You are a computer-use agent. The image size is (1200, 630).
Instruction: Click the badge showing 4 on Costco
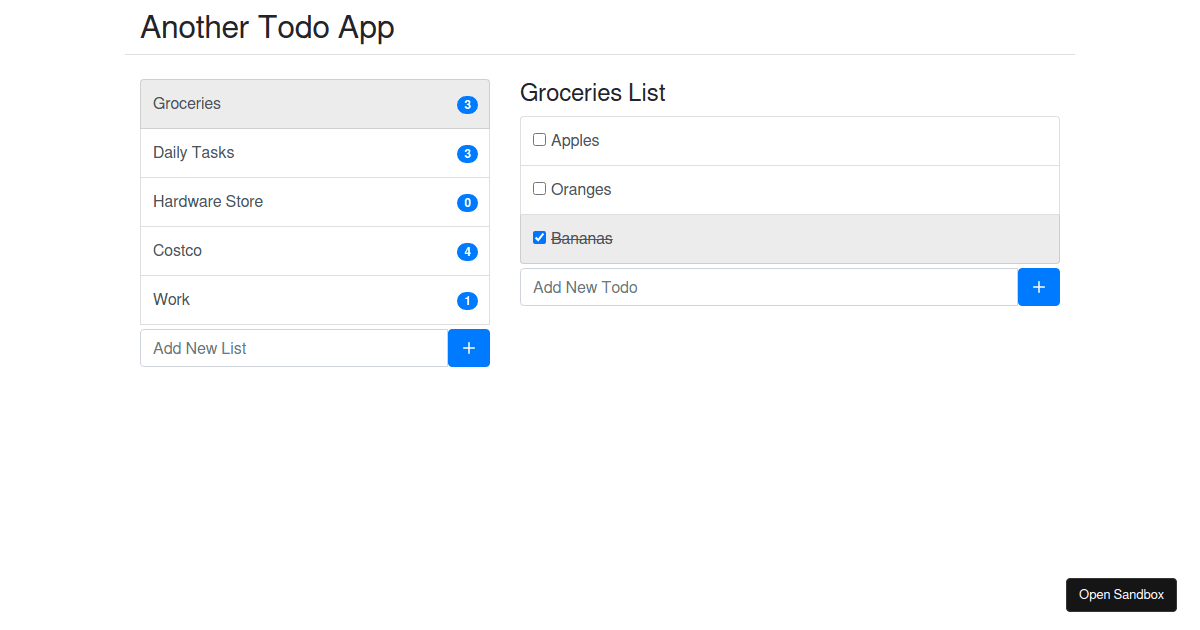click(x=467, y=251)
